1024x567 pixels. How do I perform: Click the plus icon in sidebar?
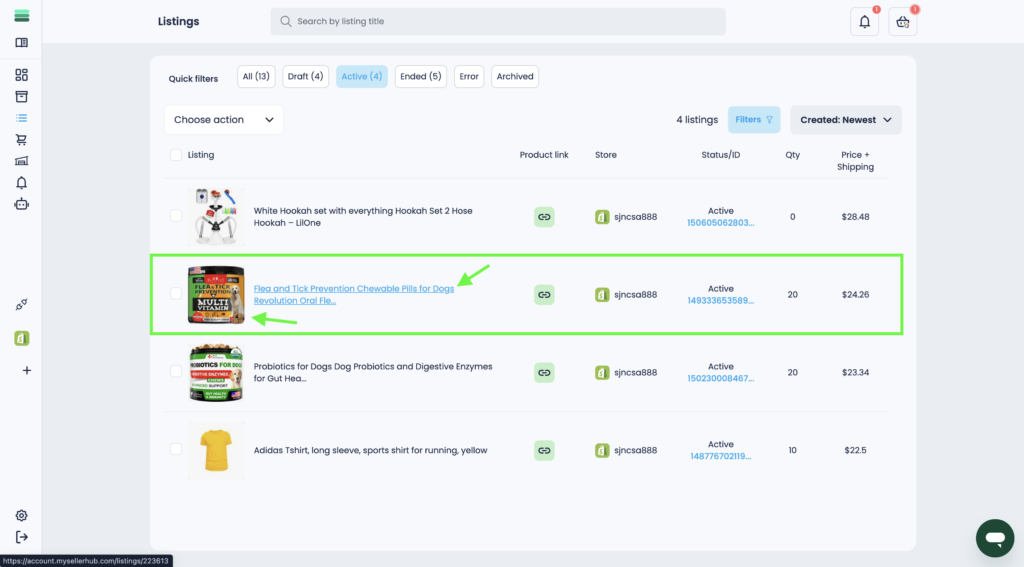click(x=26, y=370)
